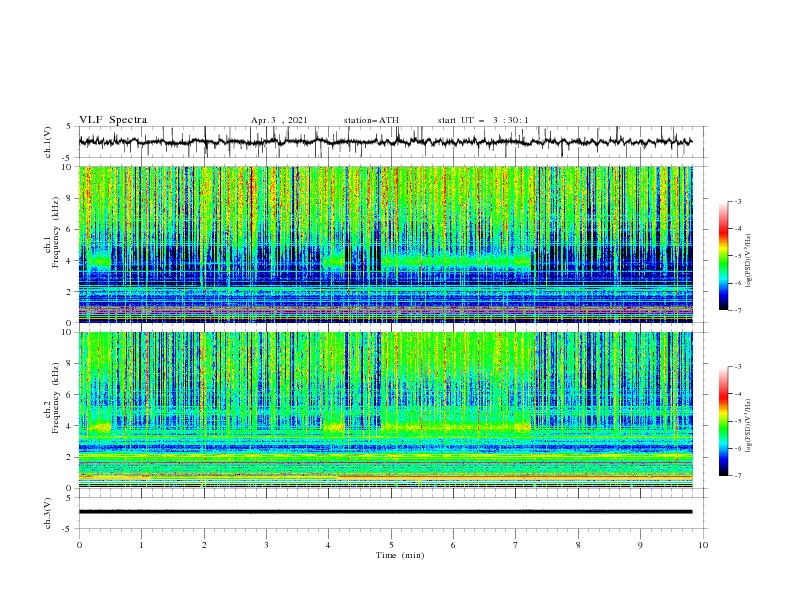The width and height of the screenshot is (792, 612).
Task: Click the ch.1 spectrogram color bar
Action: pos(724,256)
